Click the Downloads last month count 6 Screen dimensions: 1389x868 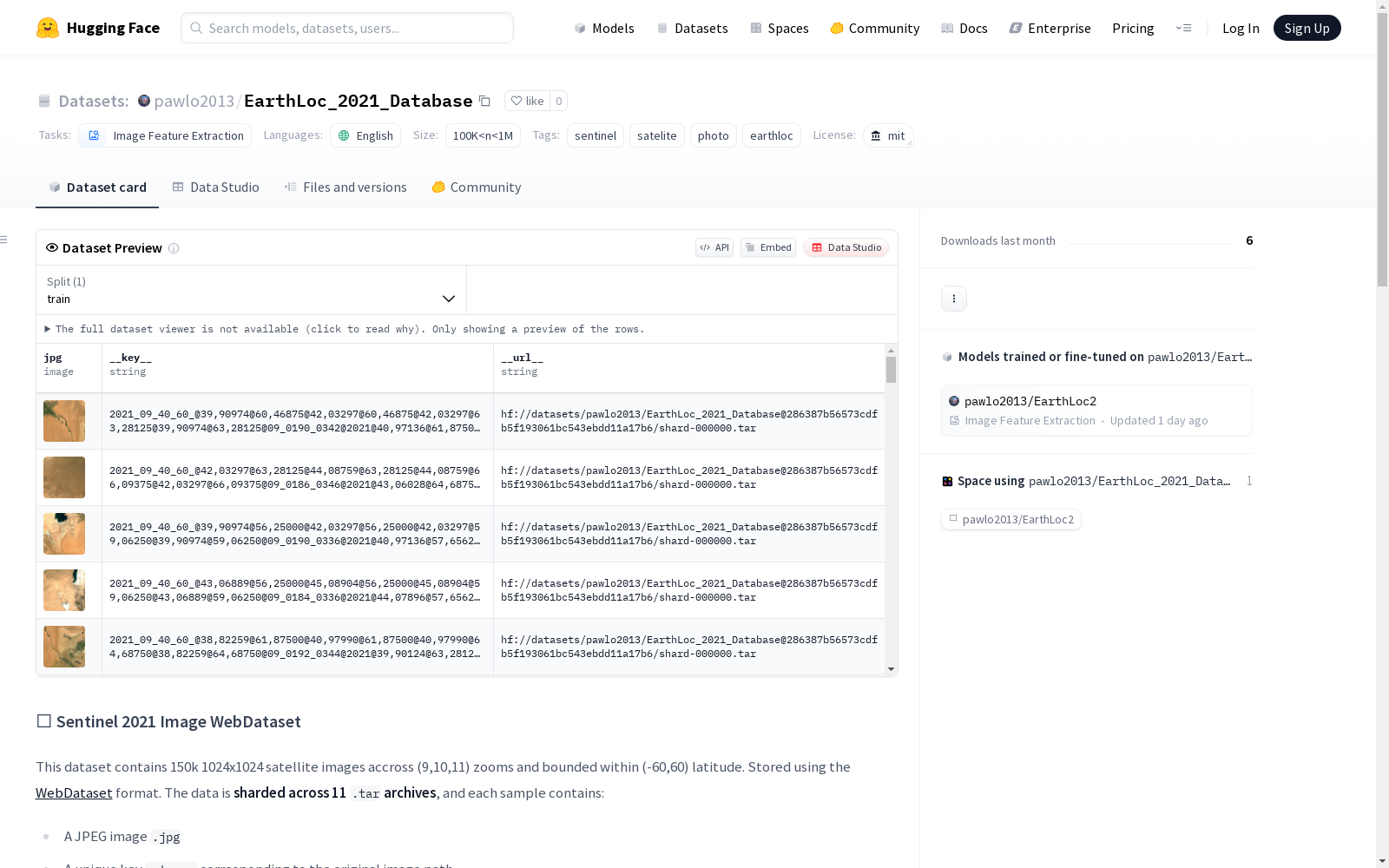coord(1249,240)
